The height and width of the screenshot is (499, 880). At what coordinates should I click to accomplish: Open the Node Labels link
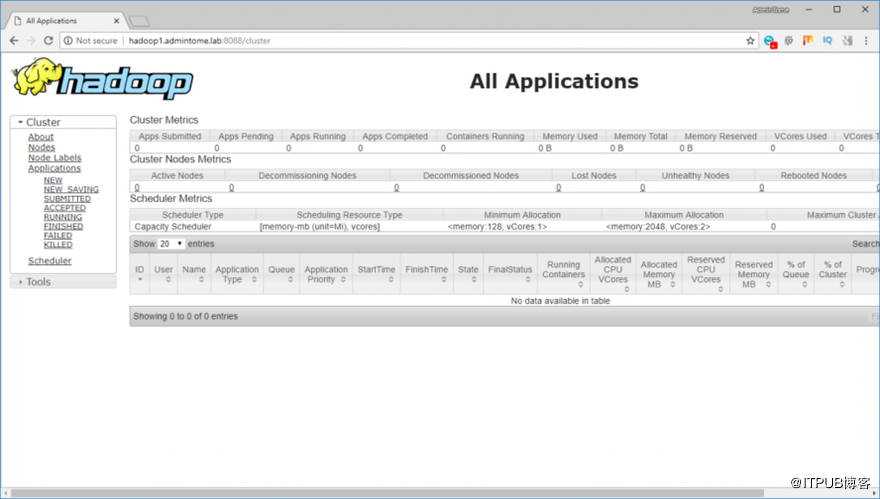(x=54, y=158)
